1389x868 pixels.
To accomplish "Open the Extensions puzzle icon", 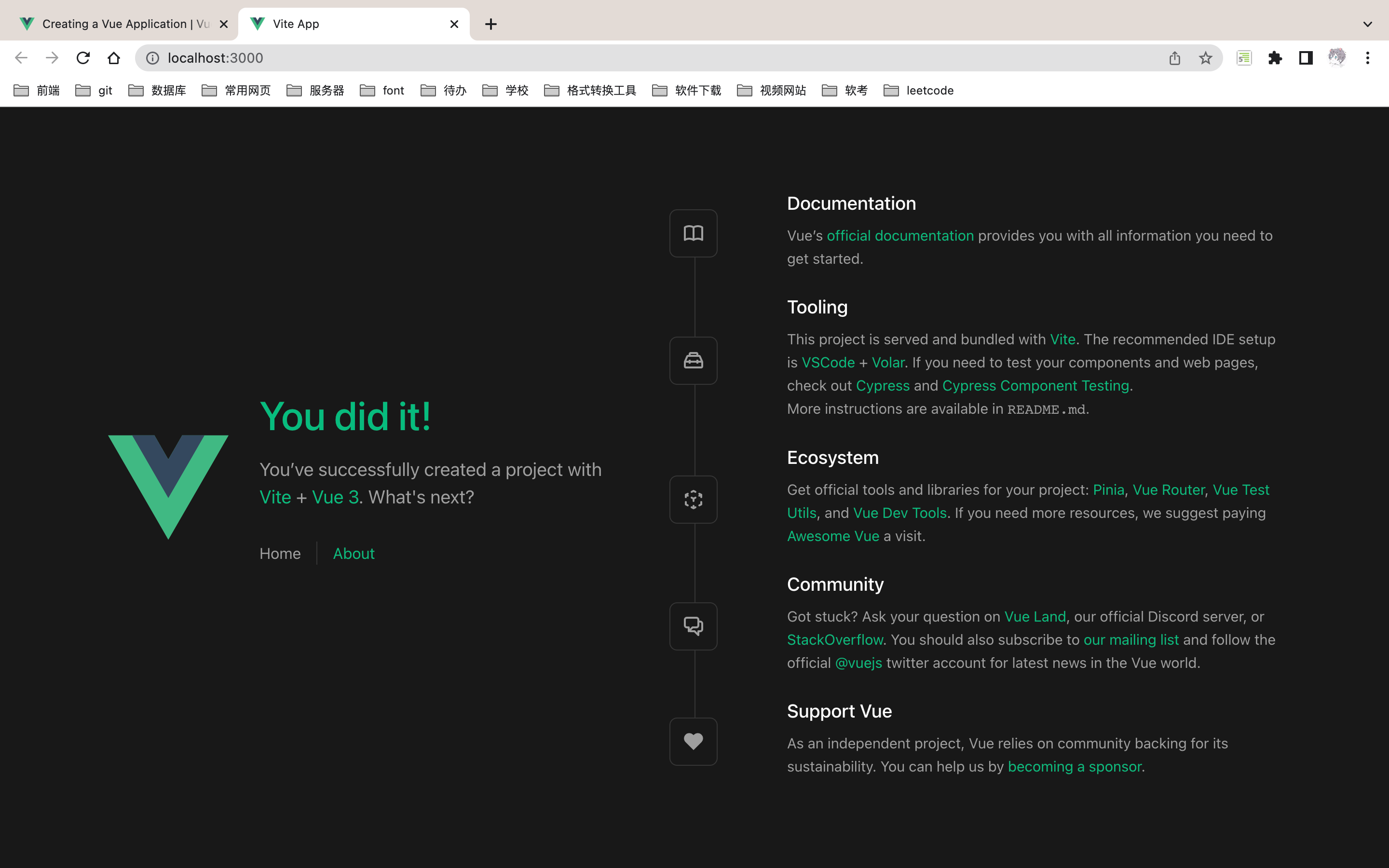I will click(1275, 58).
